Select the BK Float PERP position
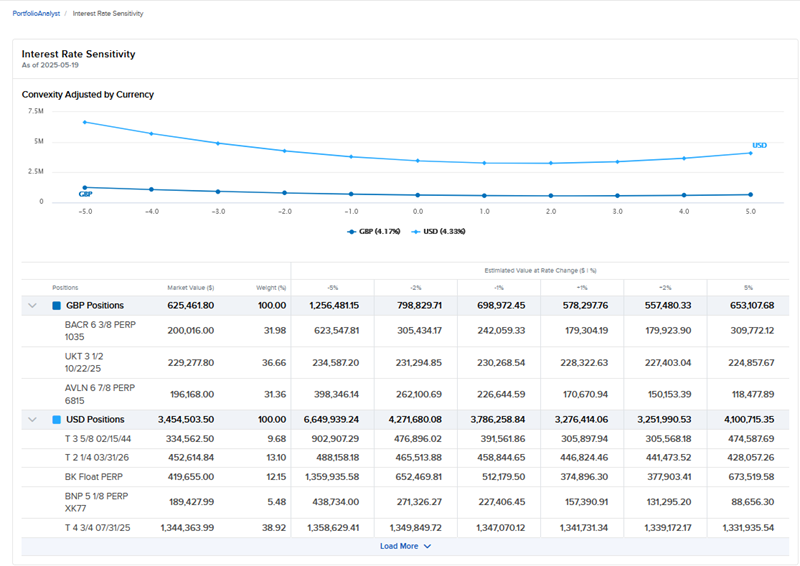Screen dimensions: 800x566 tap(91, 476)
